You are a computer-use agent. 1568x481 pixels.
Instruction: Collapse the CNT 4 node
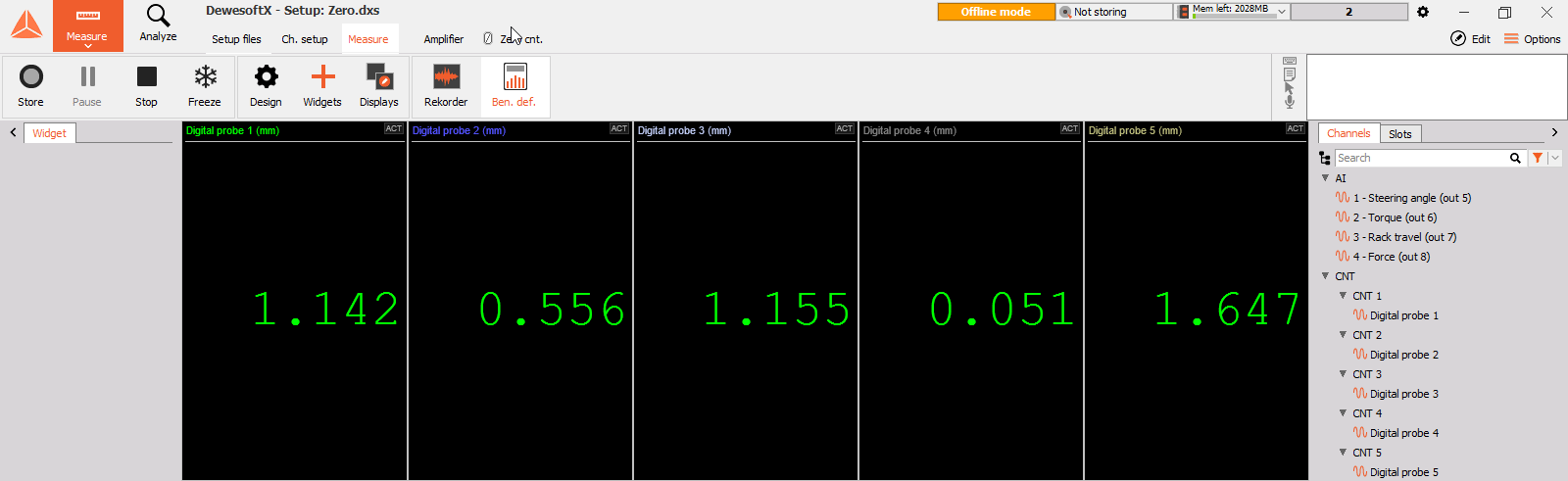coord(1344,412)
